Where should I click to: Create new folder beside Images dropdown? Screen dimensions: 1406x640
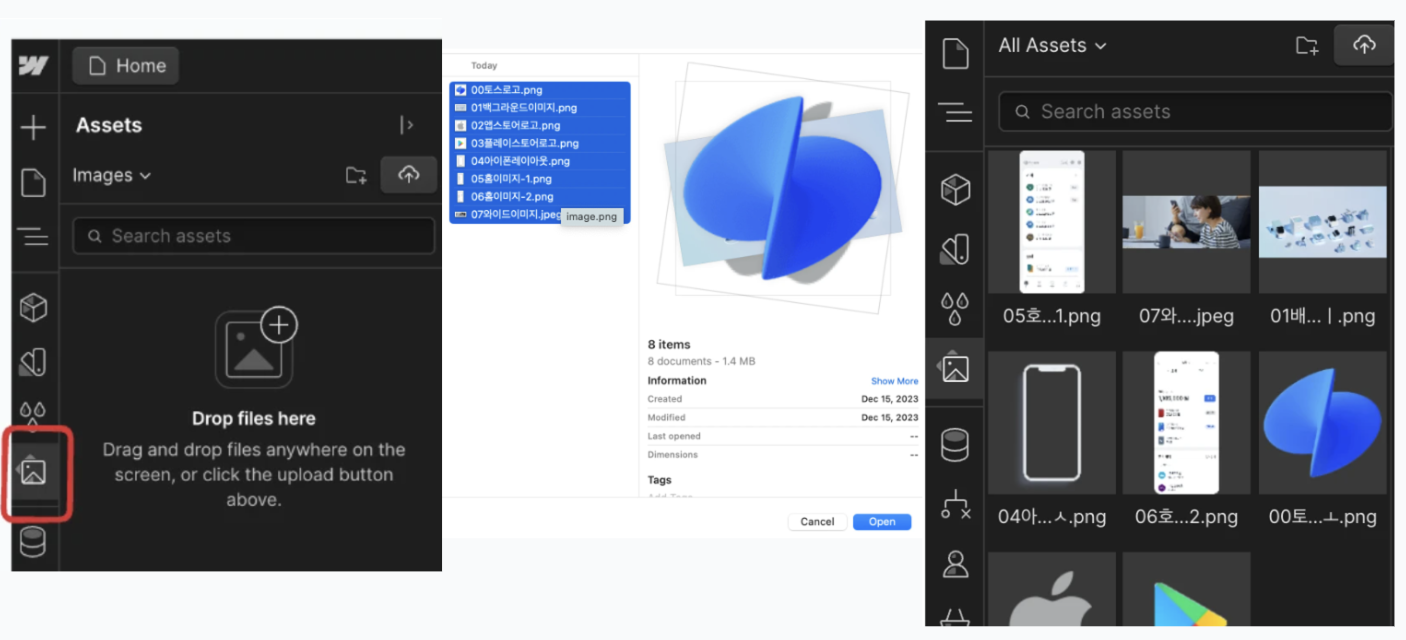(356, 175)
